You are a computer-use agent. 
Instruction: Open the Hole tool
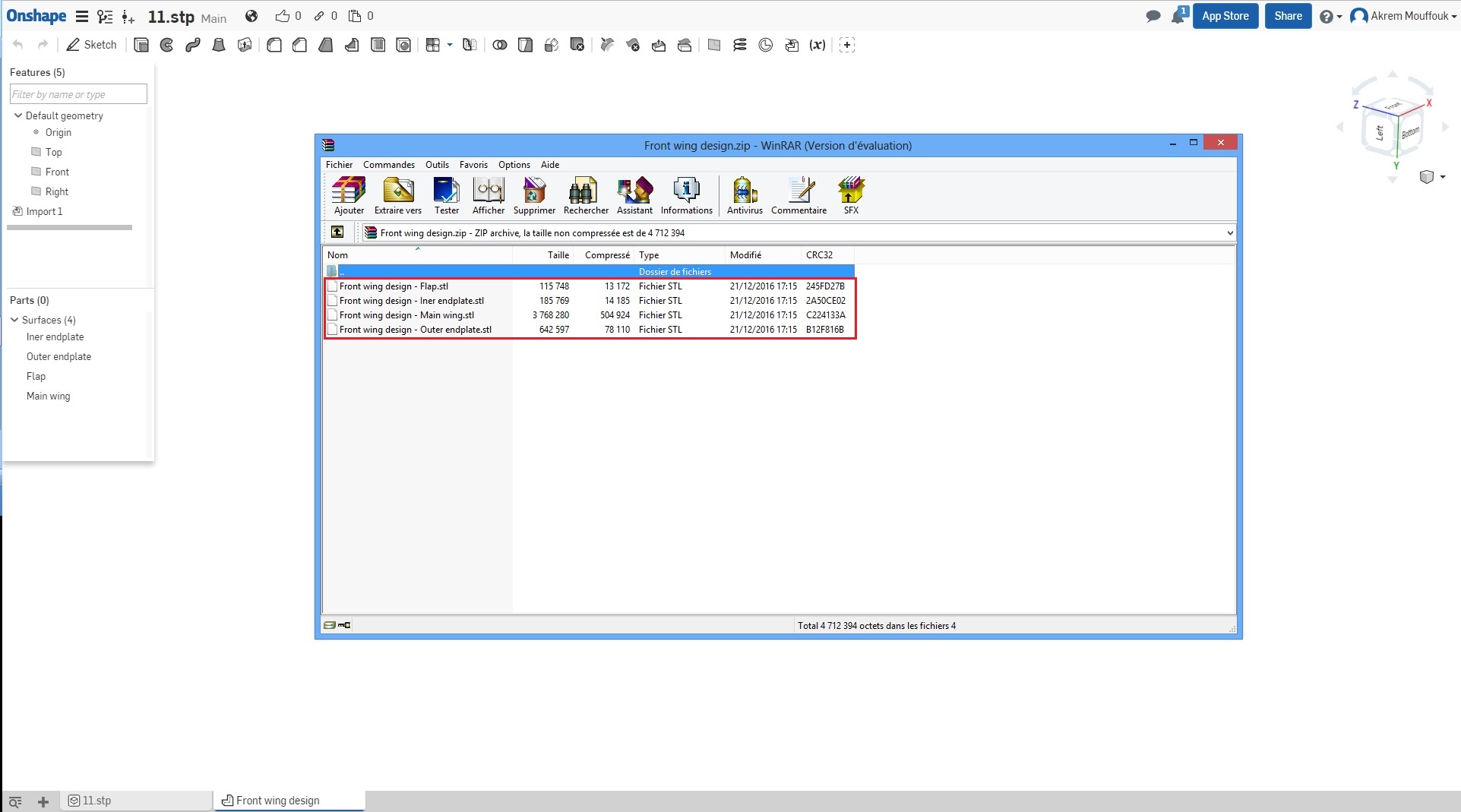click(403, 45)
